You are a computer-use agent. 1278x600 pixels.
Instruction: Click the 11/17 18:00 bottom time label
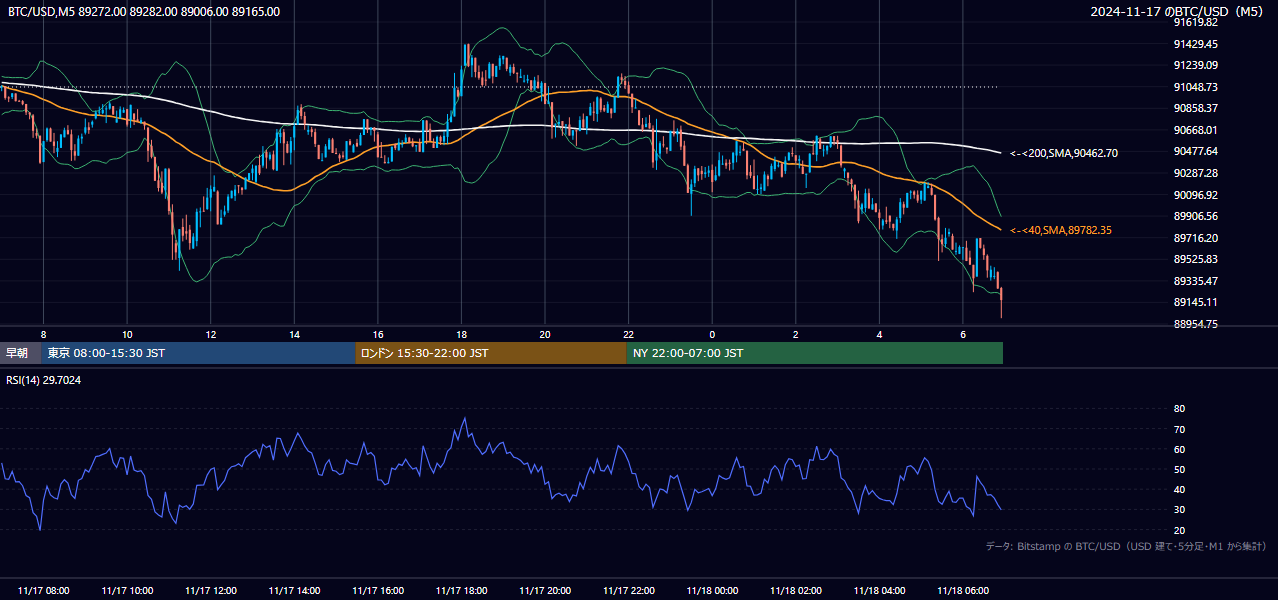pyautogui.click(x=461, y=591)
